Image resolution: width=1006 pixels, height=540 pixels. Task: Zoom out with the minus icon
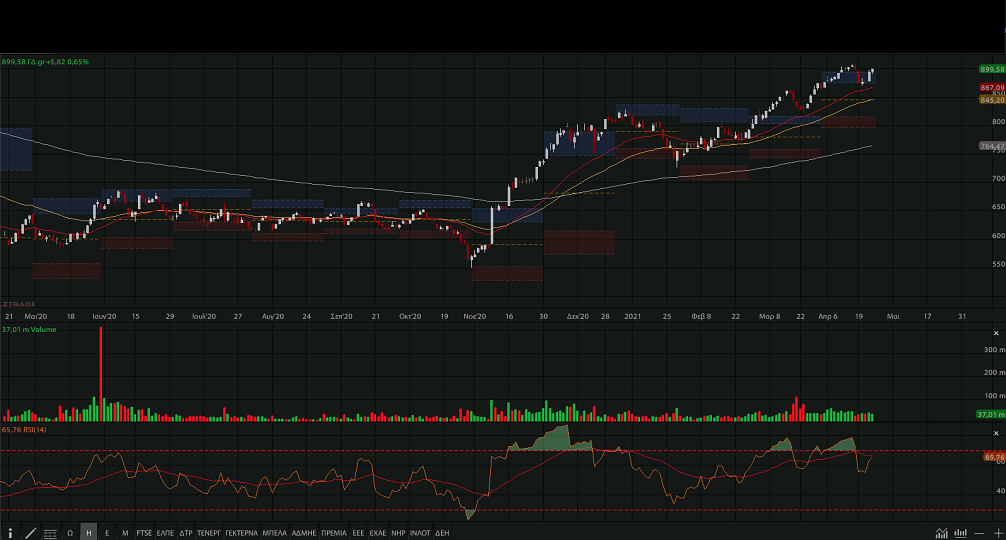(x=979, y=533)
